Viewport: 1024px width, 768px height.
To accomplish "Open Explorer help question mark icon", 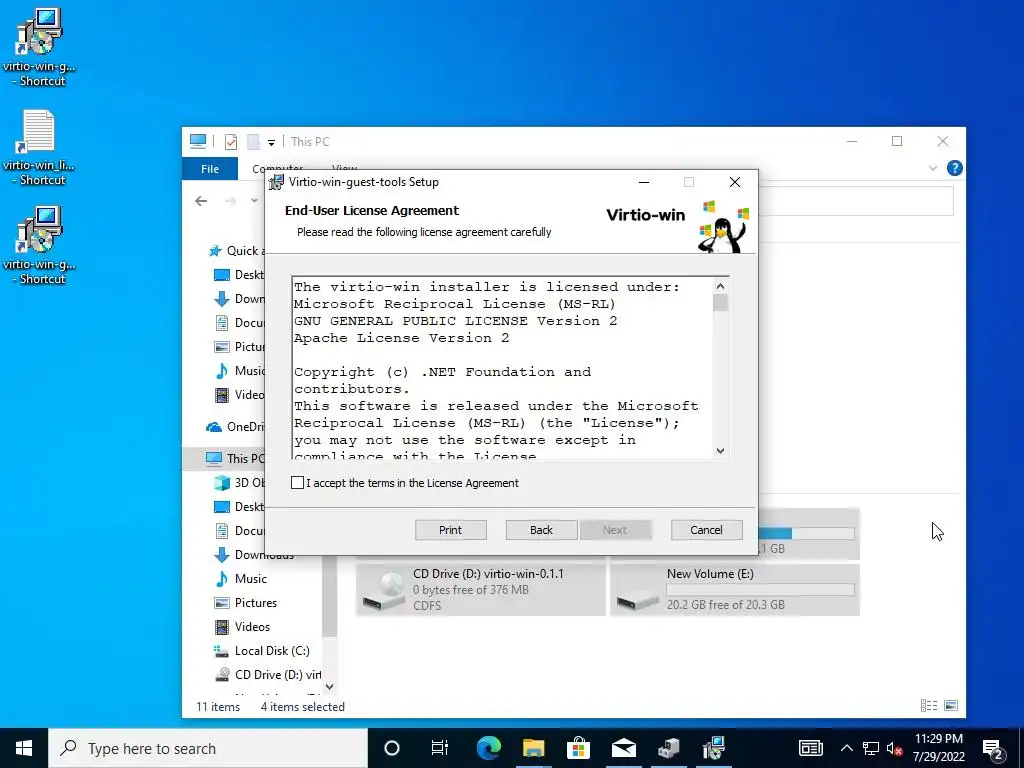I will [954, 168].
